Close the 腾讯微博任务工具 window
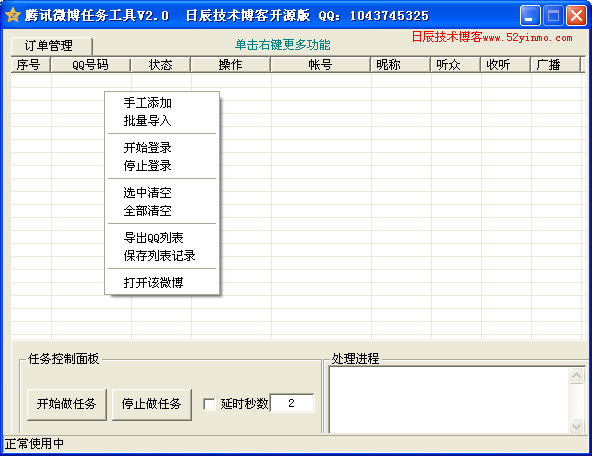592x456 pixels. 576,15
